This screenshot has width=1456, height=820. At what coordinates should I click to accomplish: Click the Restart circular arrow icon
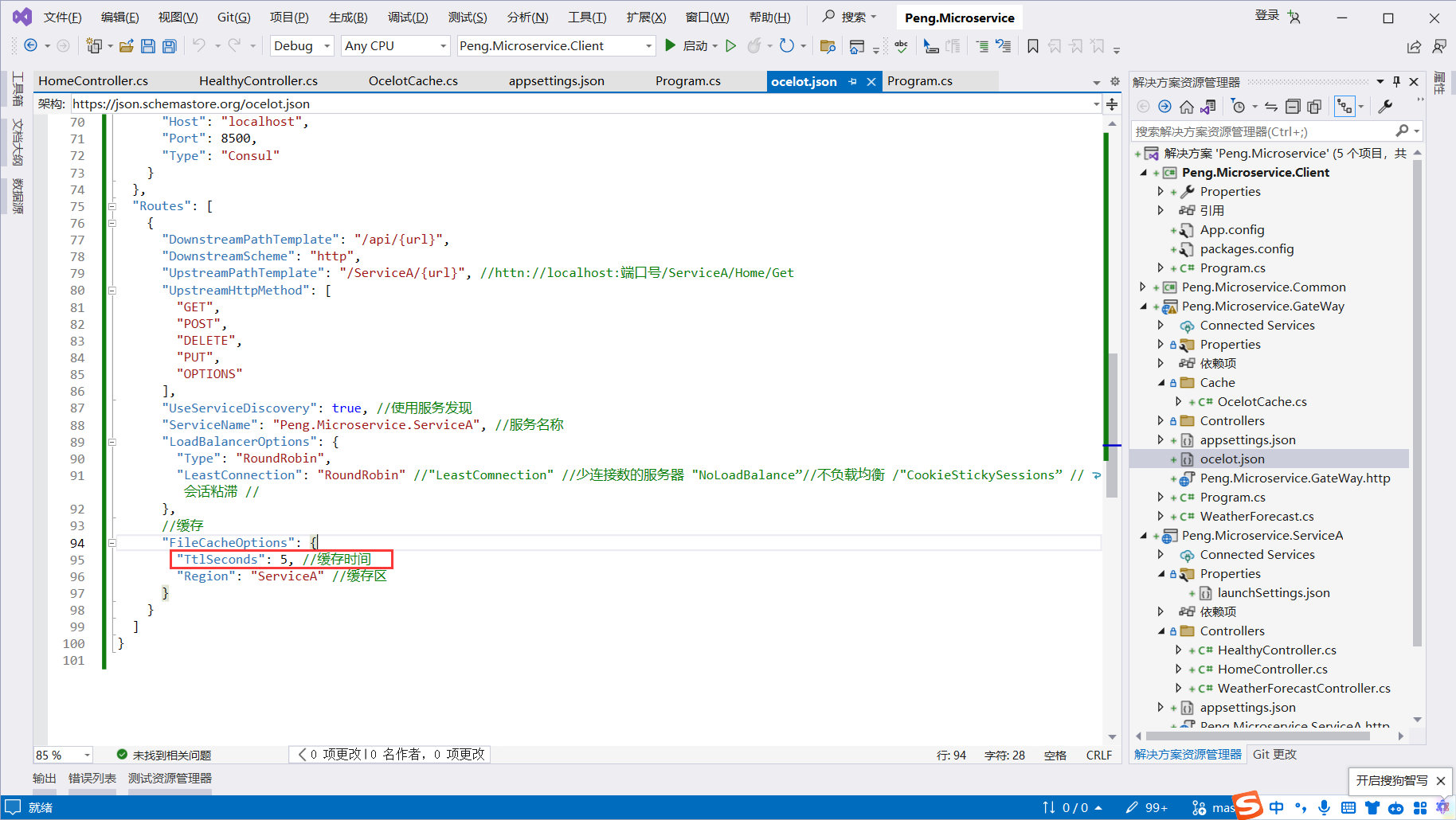click(787, 45)
